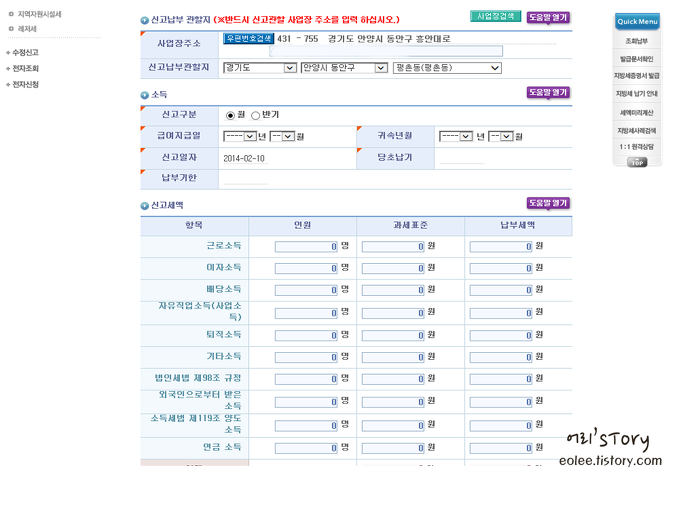
Task: Click the detailed address input field
Action: pyautogui.click(x=386, y=51)
